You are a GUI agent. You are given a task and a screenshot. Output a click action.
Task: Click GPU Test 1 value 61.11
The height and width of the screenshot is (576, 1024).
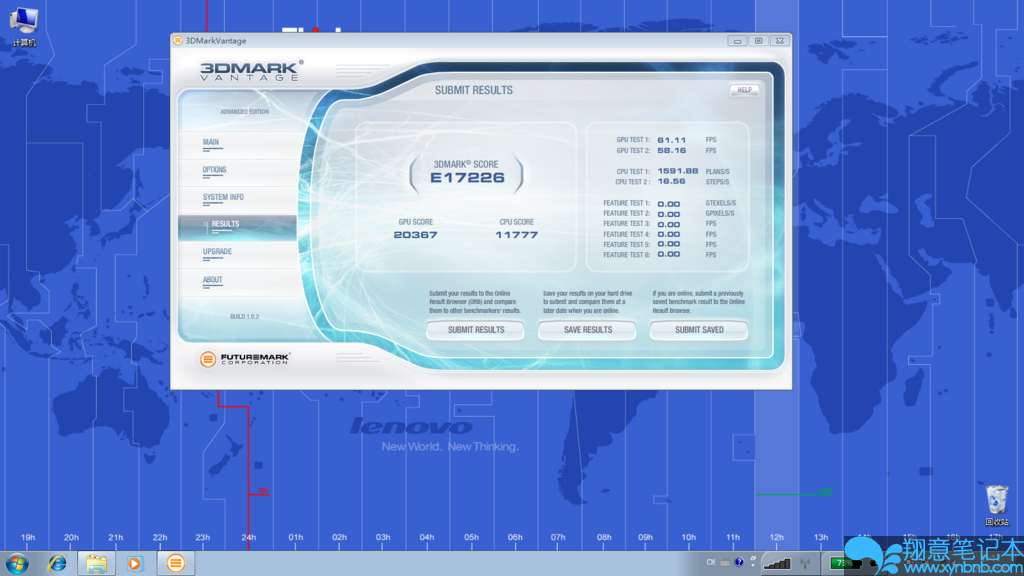click(671, 140)
